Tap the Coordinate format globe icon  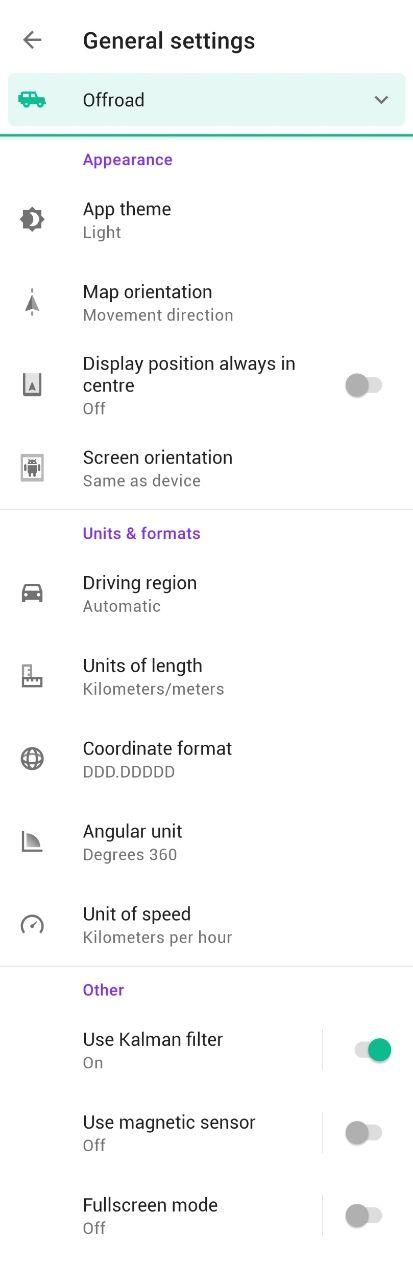coord(32,759)
